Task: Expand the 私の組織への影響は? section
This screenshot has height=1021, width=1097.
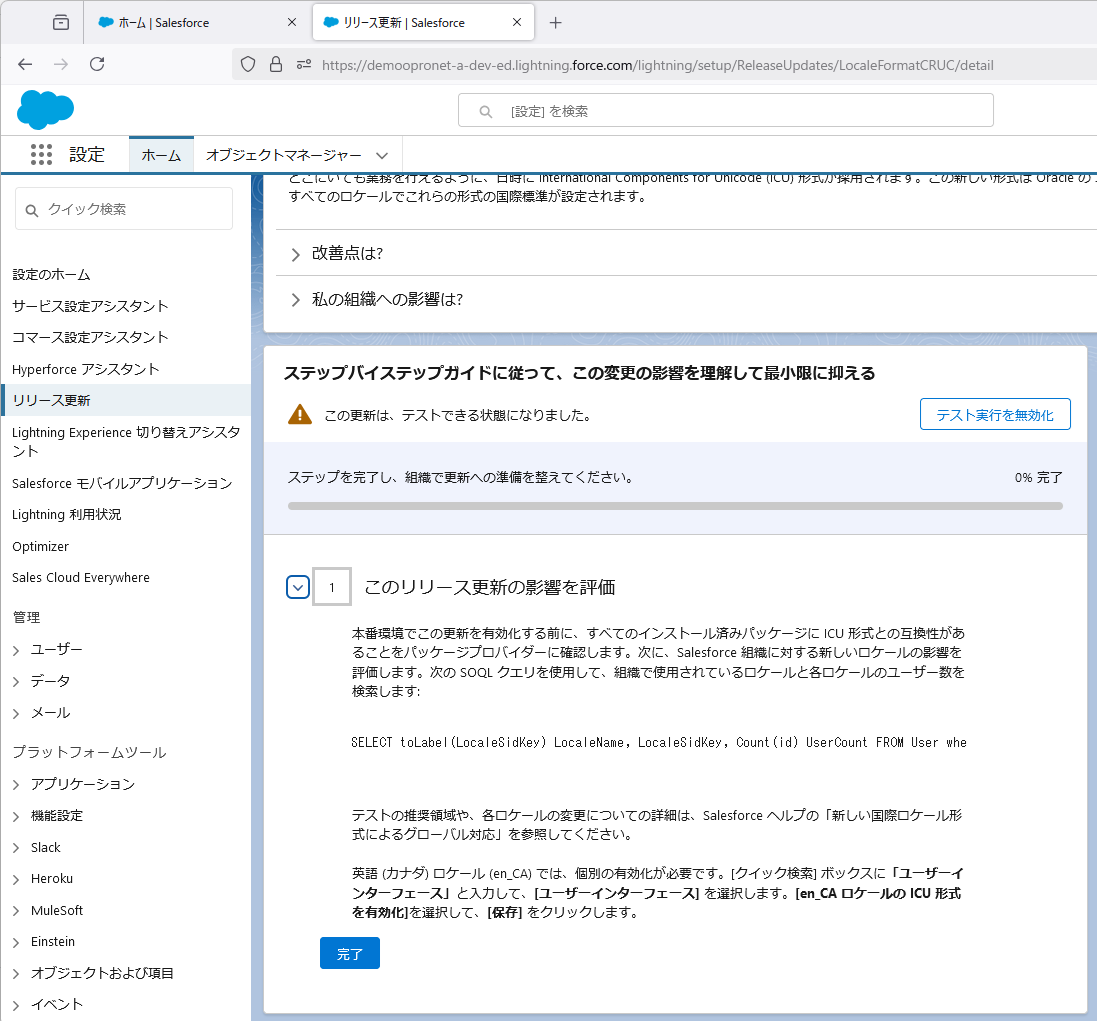Action: (x=296, y=300)
